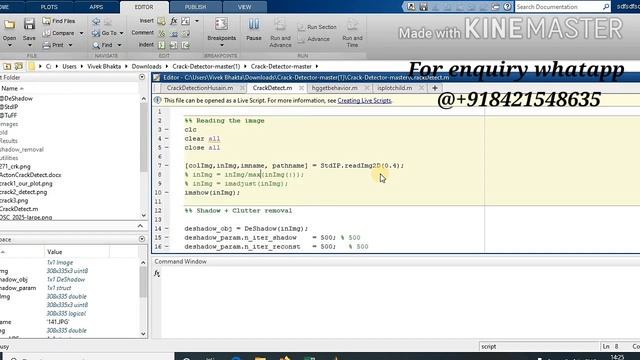Toggle breakpoint dash on line 15
Screen dimensions: 640x360
coord(166,238)
